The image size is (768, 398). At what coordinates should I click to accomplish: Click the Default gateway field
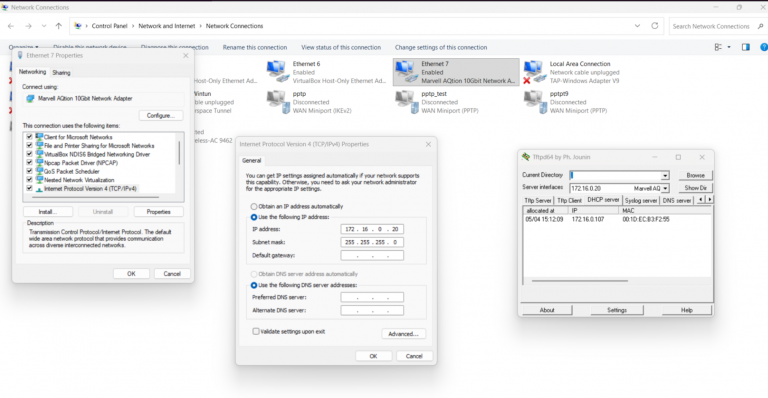coord(372,256)
